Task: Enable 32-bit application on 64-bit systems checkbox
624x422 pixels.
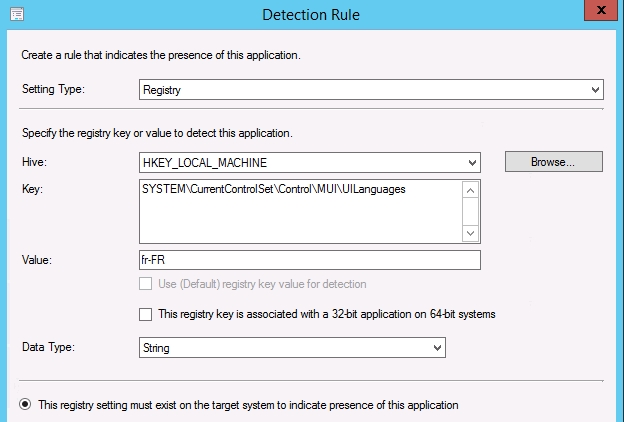Action: (147, 314)
